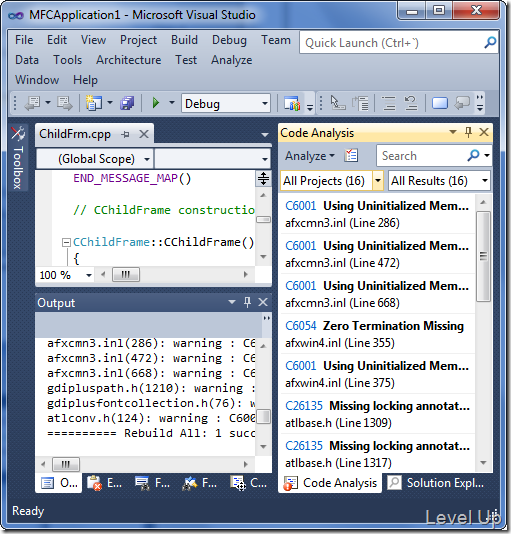Click the Navigate Backward toolbar icon
This screenshot has width=511, height=534.
33,103
